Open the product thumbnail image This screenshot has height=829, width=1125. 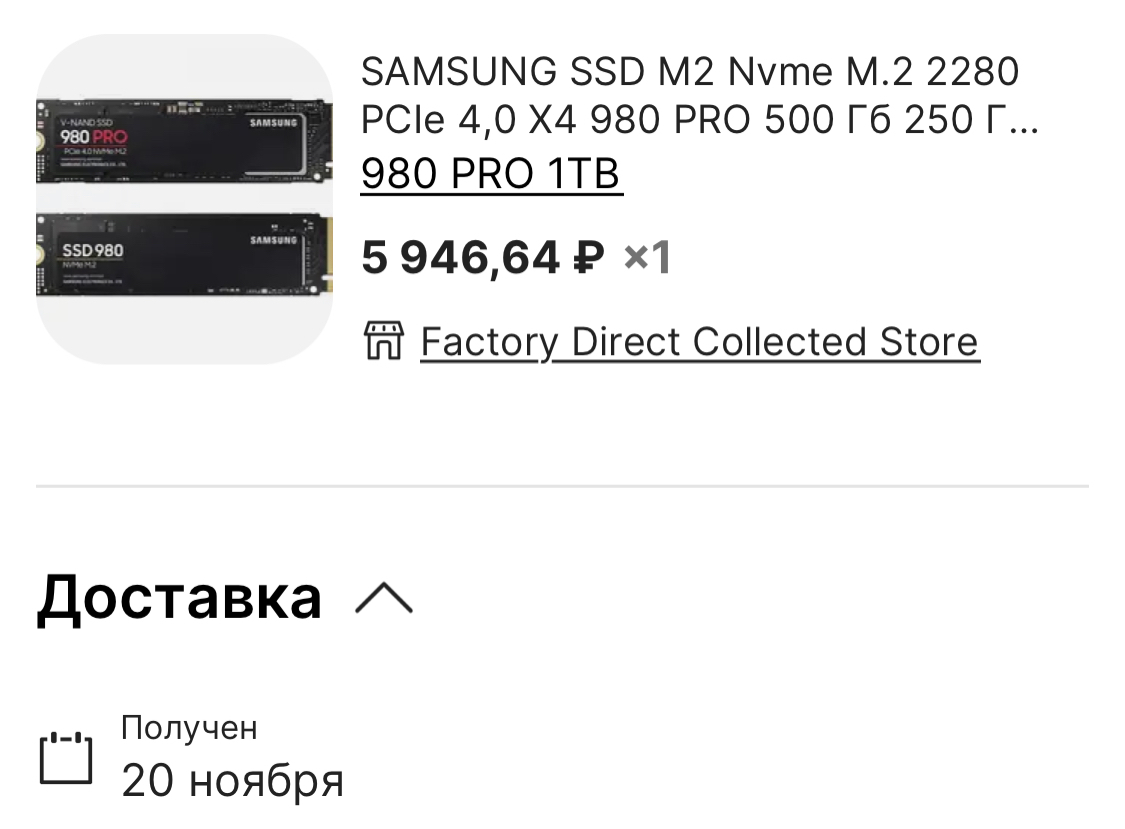tap(184, 199)
